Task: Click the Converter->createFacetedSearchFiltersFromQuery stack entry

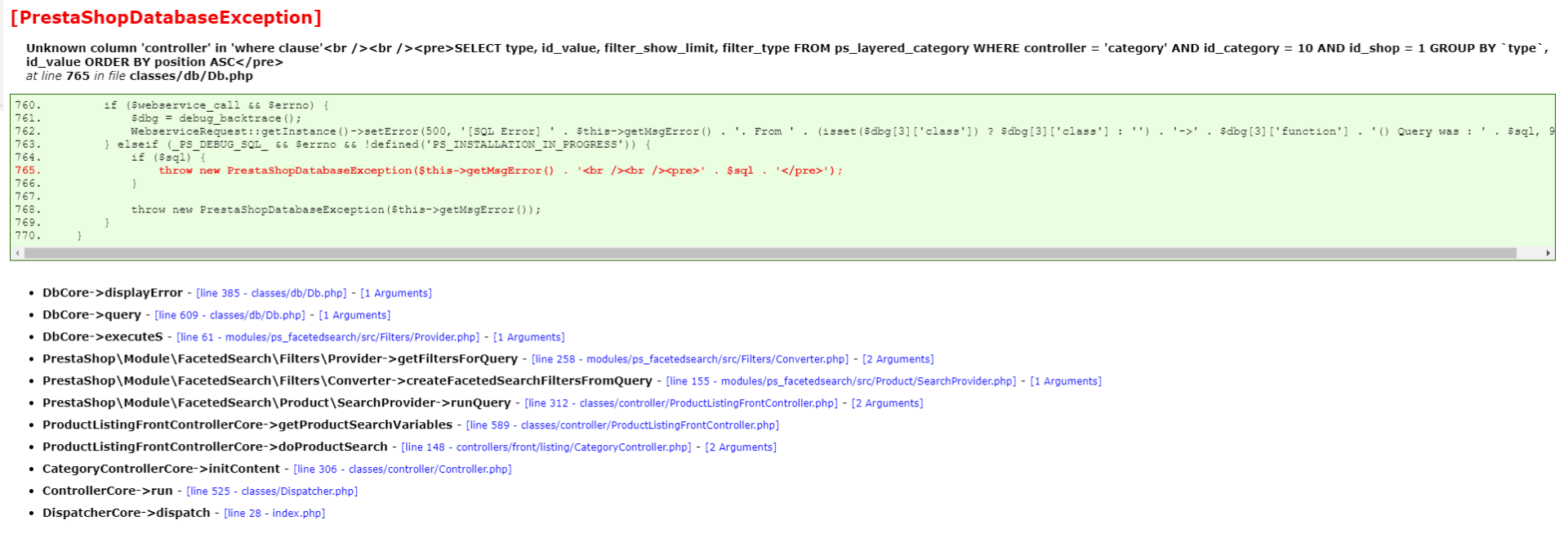Action: [347, 381]
